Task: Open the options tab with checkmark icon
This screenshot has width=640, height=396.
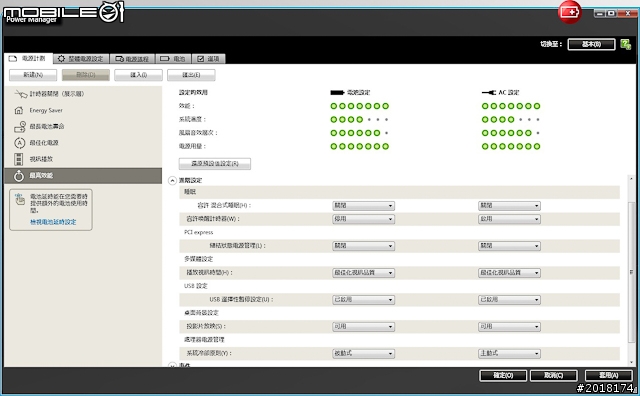Action: 208,59
